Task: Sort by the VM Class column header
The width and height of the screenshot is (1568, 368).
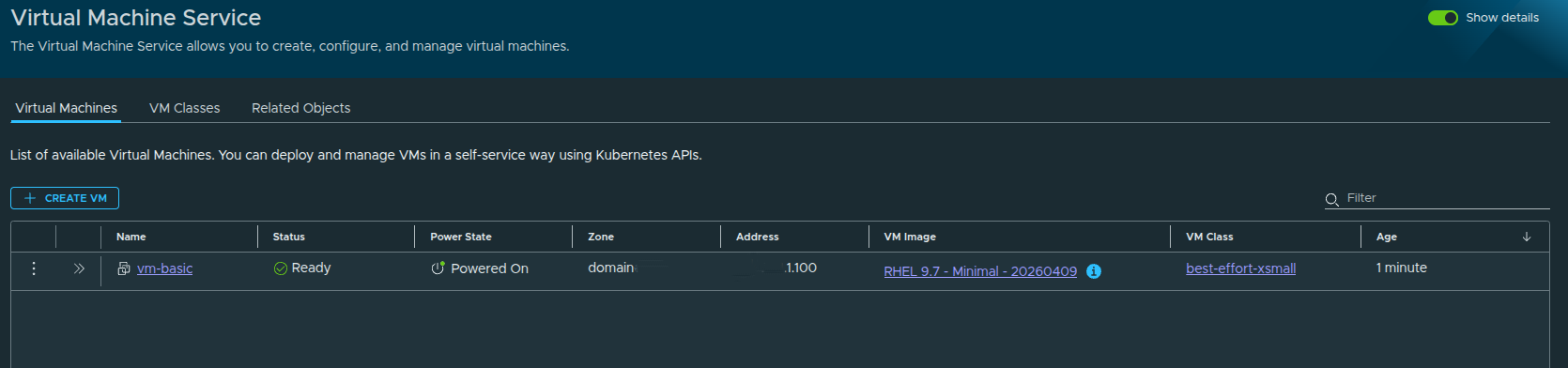Action: 1209,237
